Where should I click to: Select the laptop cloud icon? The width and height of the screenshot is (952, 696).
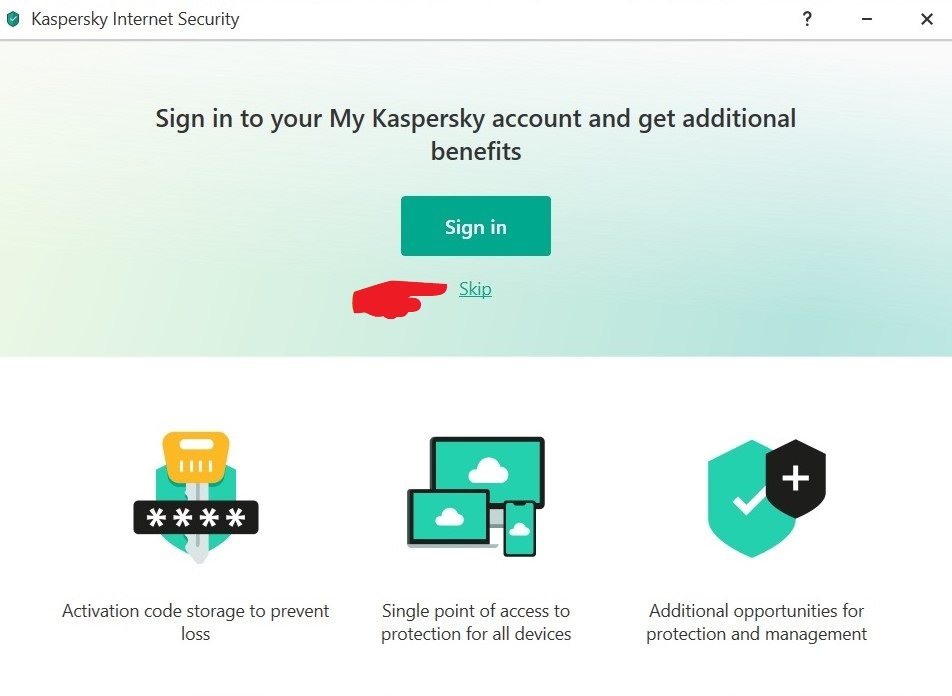pos(448,516)
